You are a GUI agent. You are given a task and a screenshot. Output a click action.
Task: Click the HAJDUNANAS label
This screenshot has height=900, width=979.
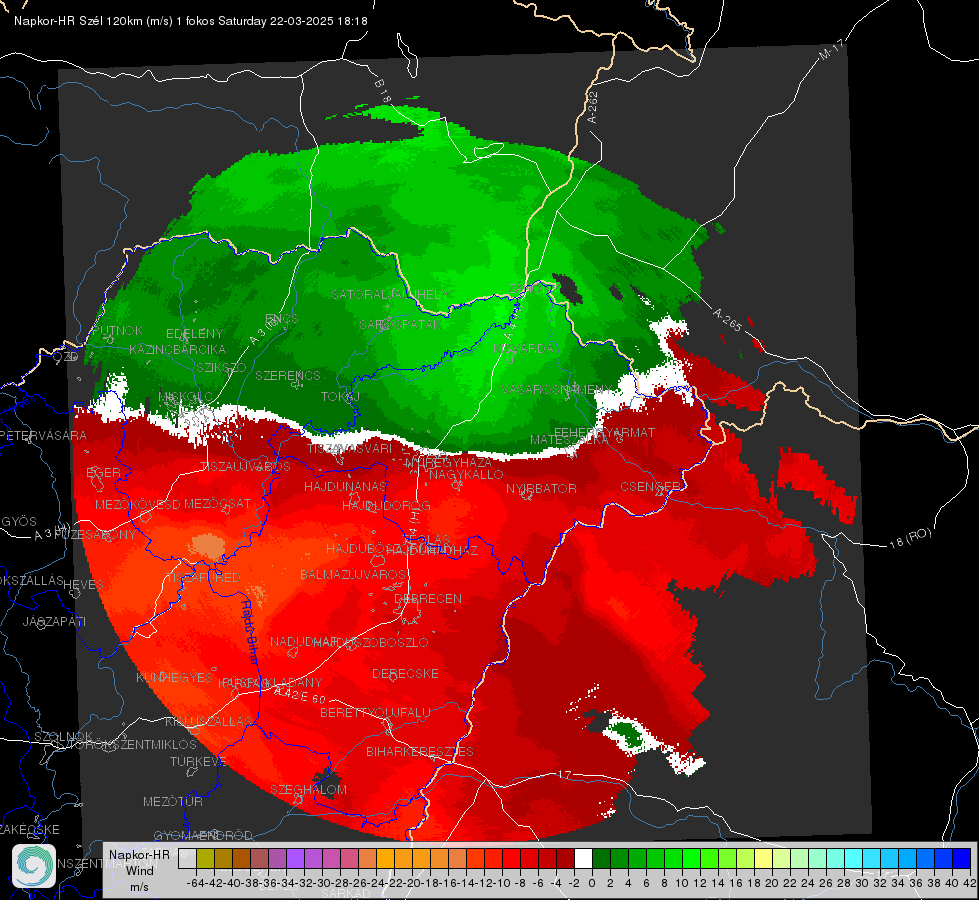click(345, 486)
